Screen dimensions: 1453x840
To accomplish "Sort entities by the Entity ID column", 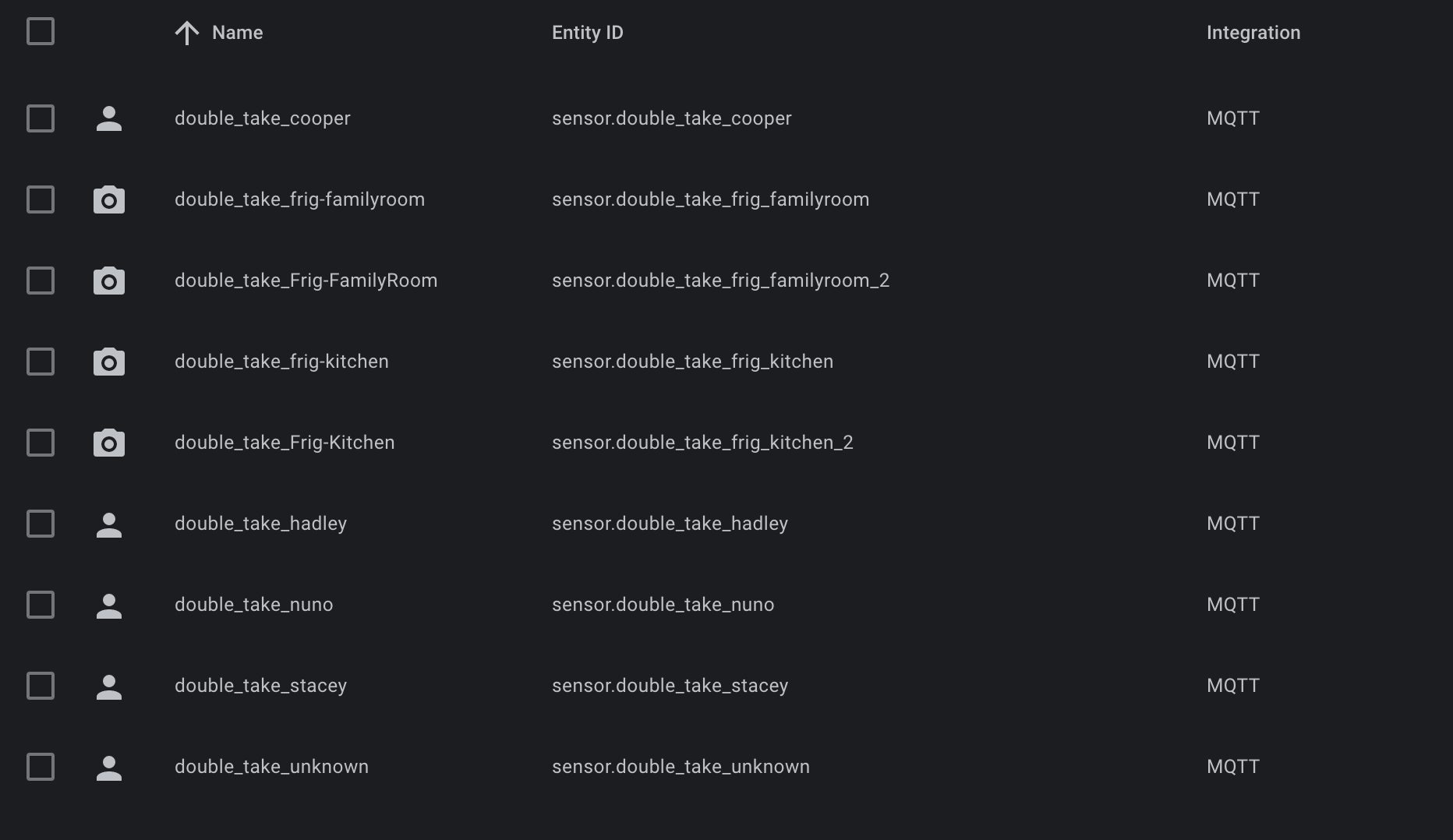I will tap(587, 32).
